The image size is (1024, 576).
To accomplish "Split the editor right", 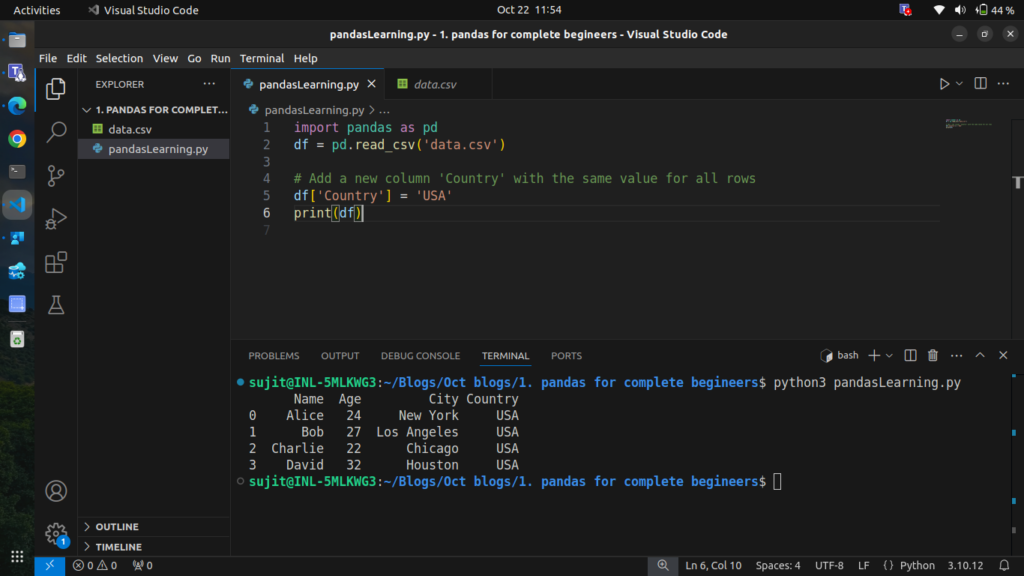I will (980, 84).
